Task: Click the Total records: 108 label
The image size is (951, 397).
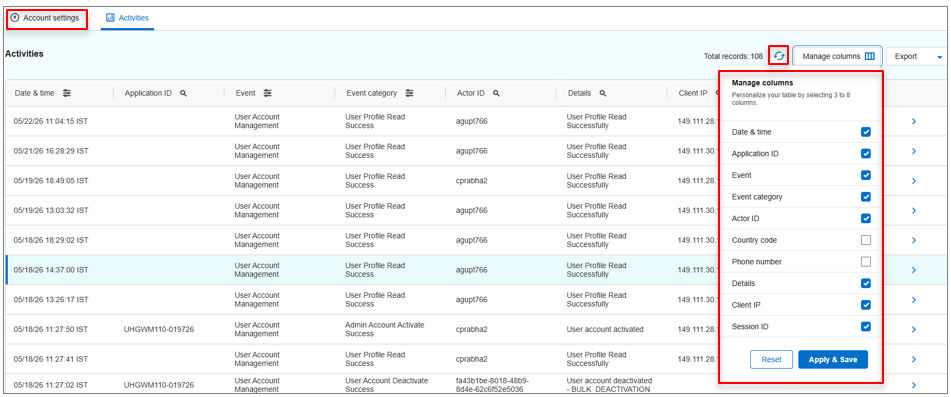Action: (x=733, y=56)
